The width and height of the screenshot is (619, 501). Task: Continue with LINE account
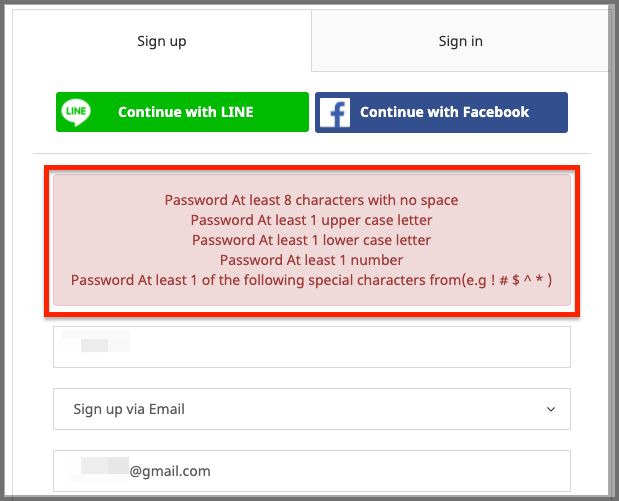tap(182, 112)
